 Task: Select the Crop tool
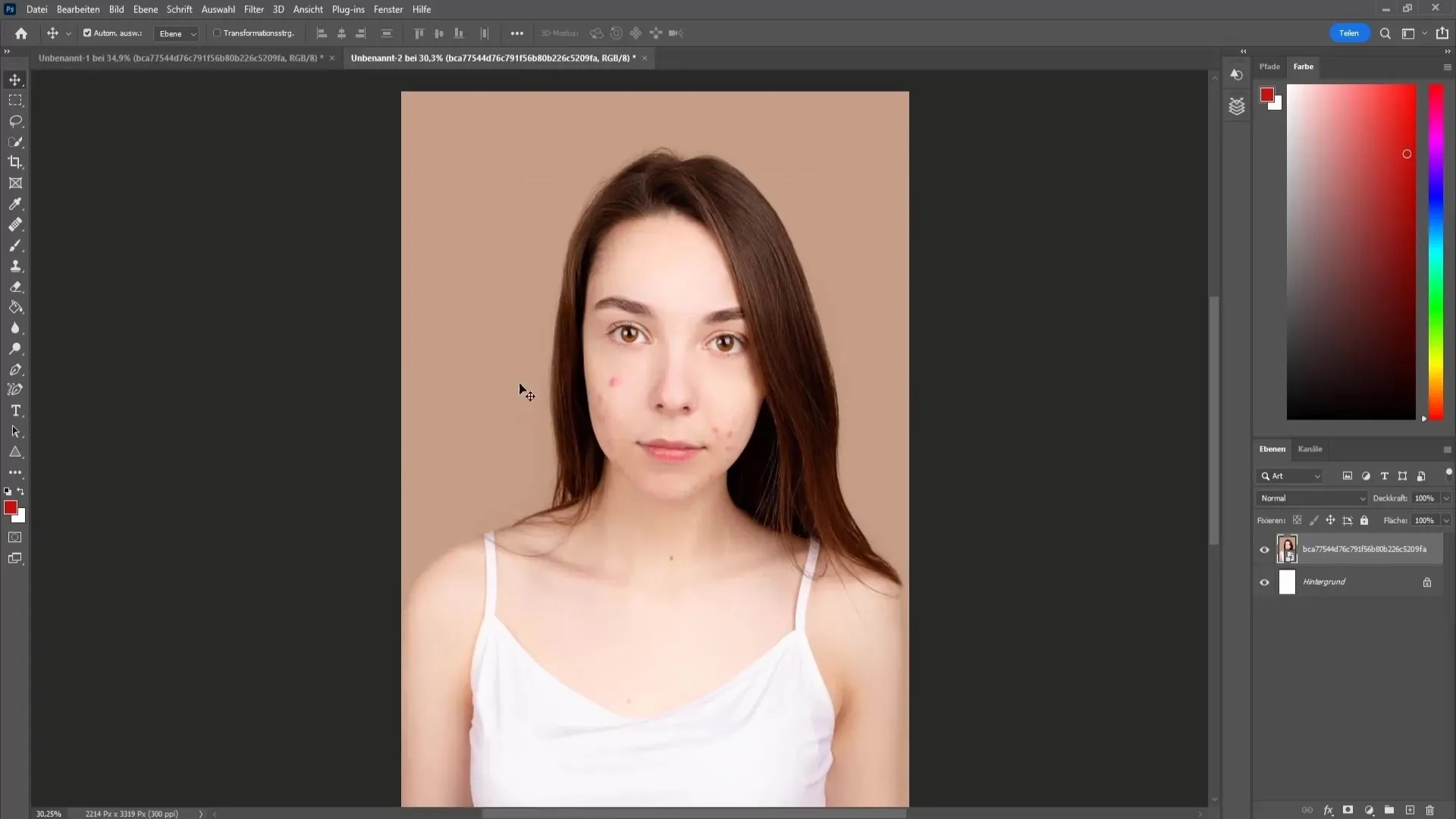pyautogui.click(x=15, y=162)
